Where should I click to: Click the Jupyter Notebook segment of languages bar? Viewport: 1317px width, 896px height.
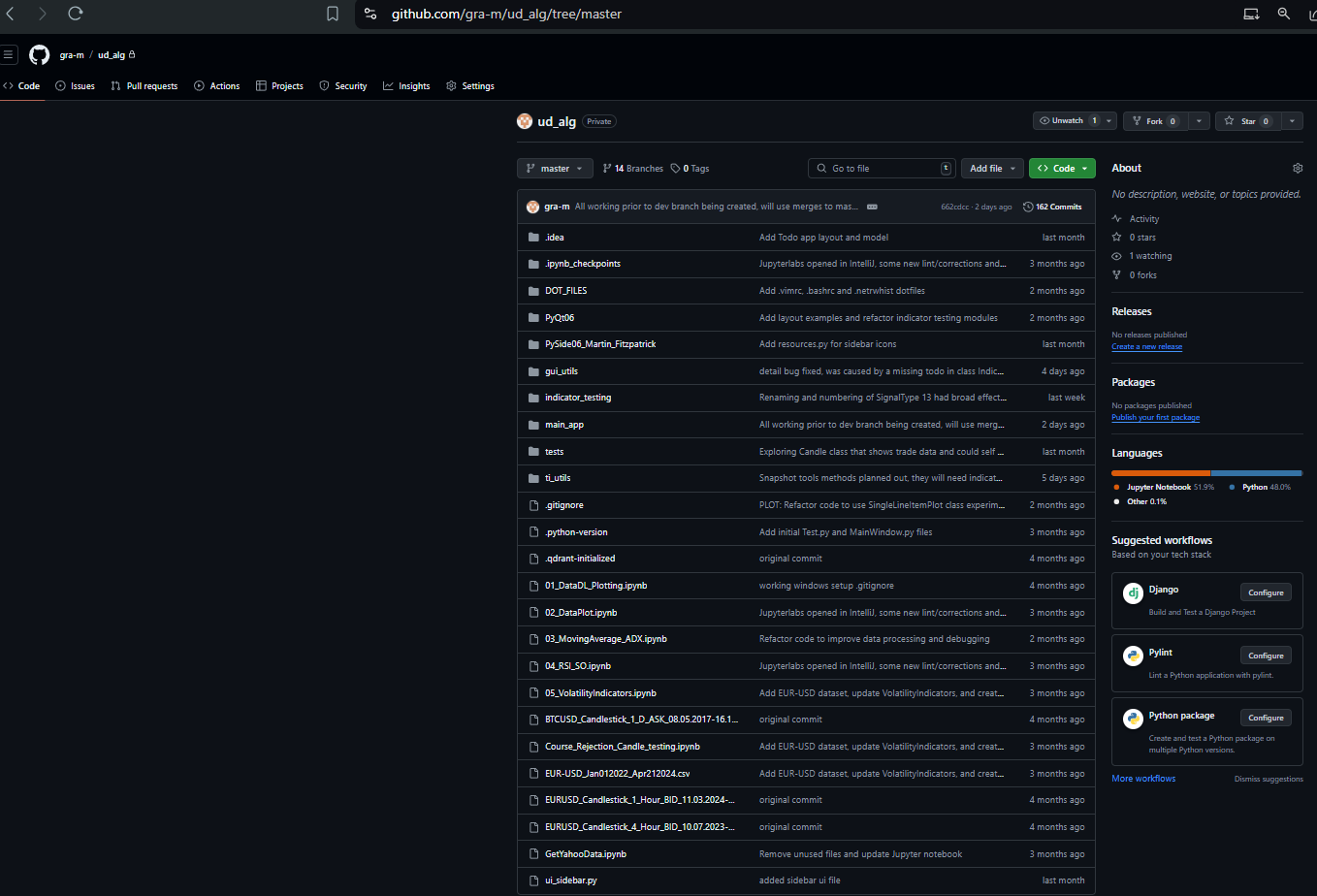point(1159,472)
